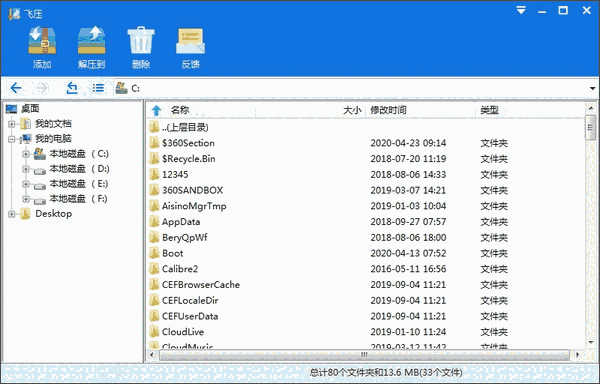Click the horizontal scrollbar thumb of the file list
600x384 pixels.
pyautogui.click(x=364, y=355)
